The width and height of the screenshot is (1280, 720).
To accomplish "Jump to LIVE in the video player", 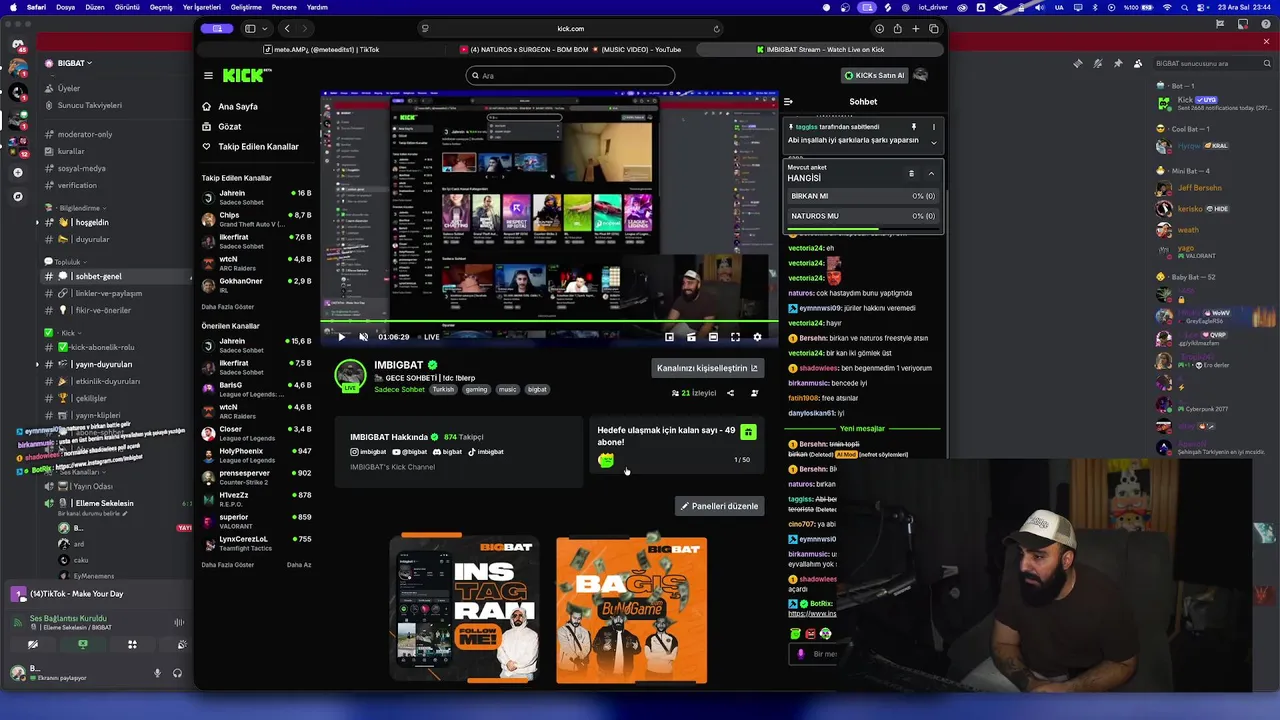I will [x=428, y=337].
